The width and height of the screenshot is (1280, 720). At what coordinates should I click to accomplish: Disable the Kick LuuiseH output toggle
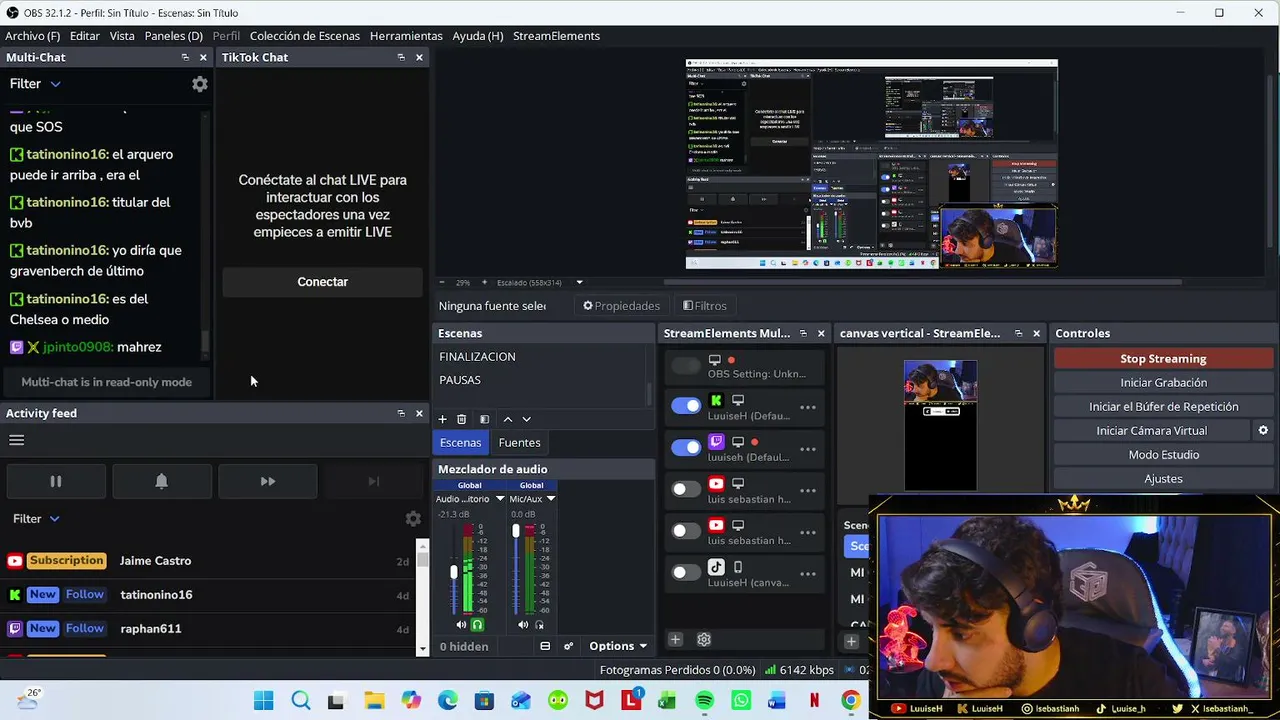click(x=686, y=406)
